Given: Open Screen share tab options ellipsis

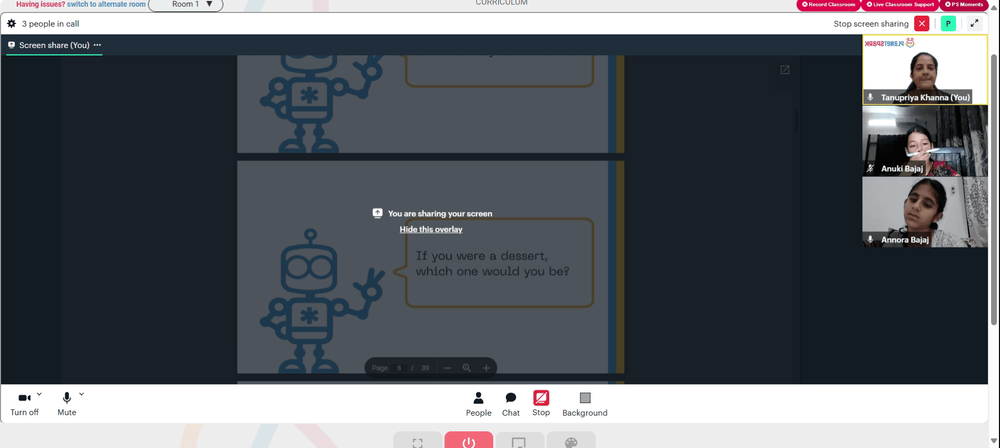Looking at the screenshot, I should pyautogui.click(x=97, y=45).
